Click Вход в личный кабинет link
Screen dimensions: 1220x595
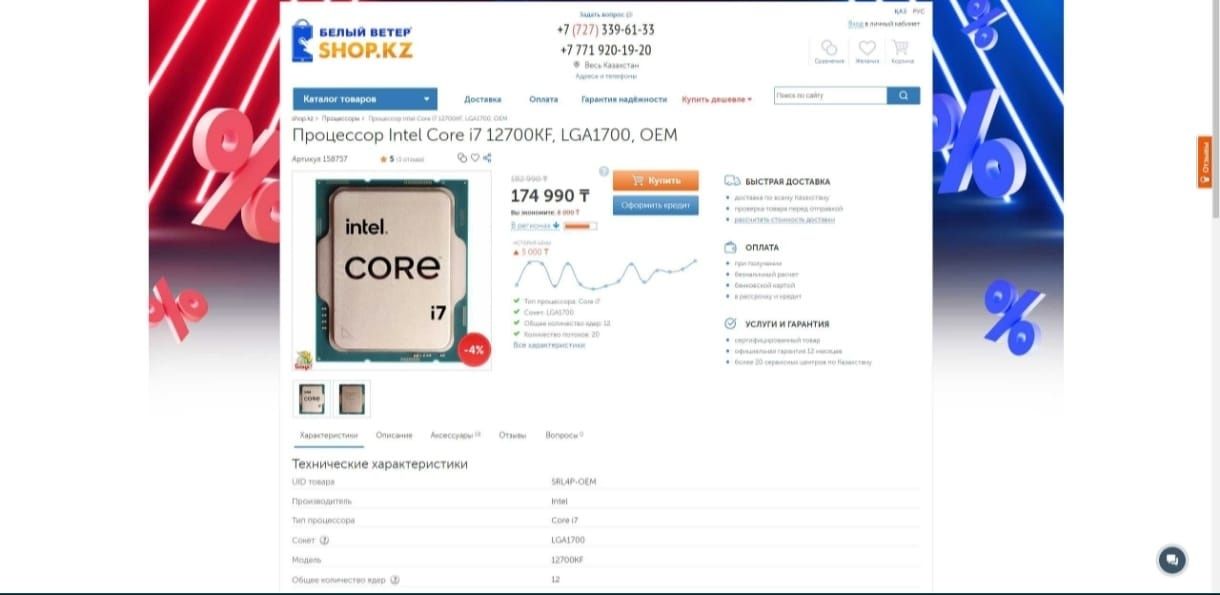point(884,23)
